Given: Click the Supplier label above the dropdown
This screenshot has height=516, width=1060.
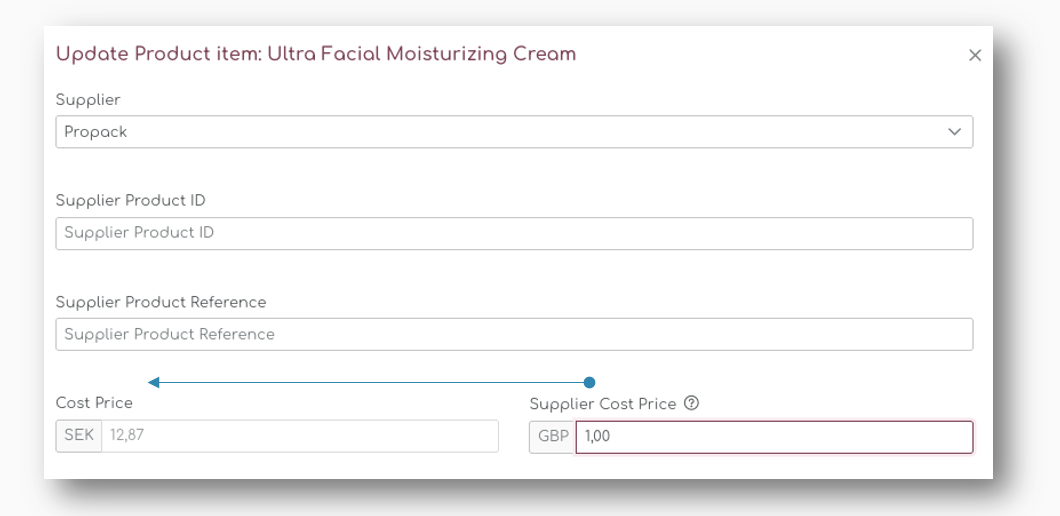Looking at the screenshot, I should pos(88,100).
